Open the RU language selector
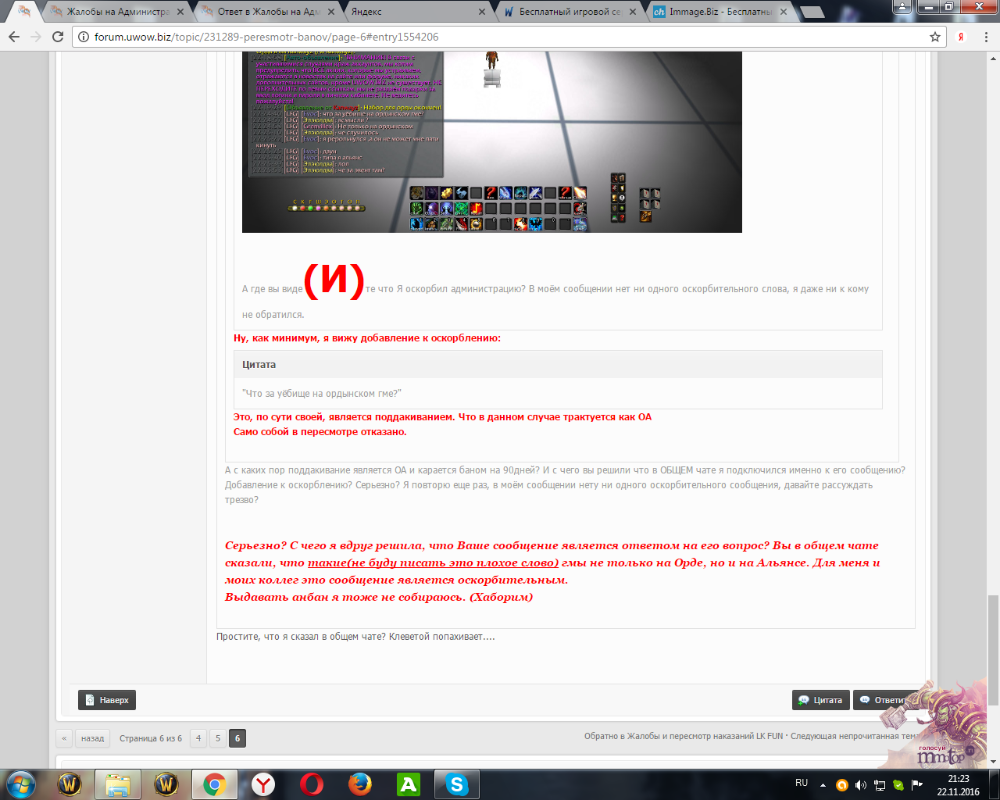This screenshot has height=800, width=1000. (801, 782)
